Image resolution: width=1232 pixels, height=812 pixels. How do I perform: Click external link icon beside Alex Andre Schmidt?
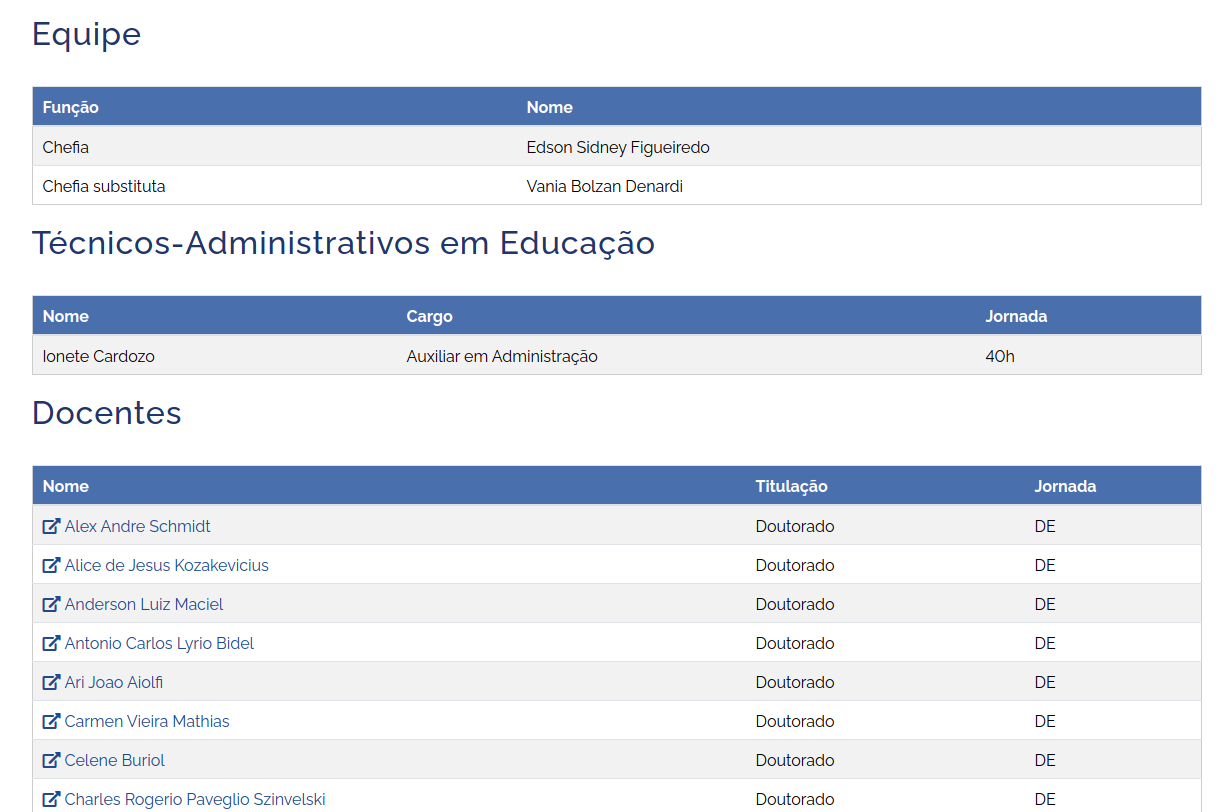51,526
